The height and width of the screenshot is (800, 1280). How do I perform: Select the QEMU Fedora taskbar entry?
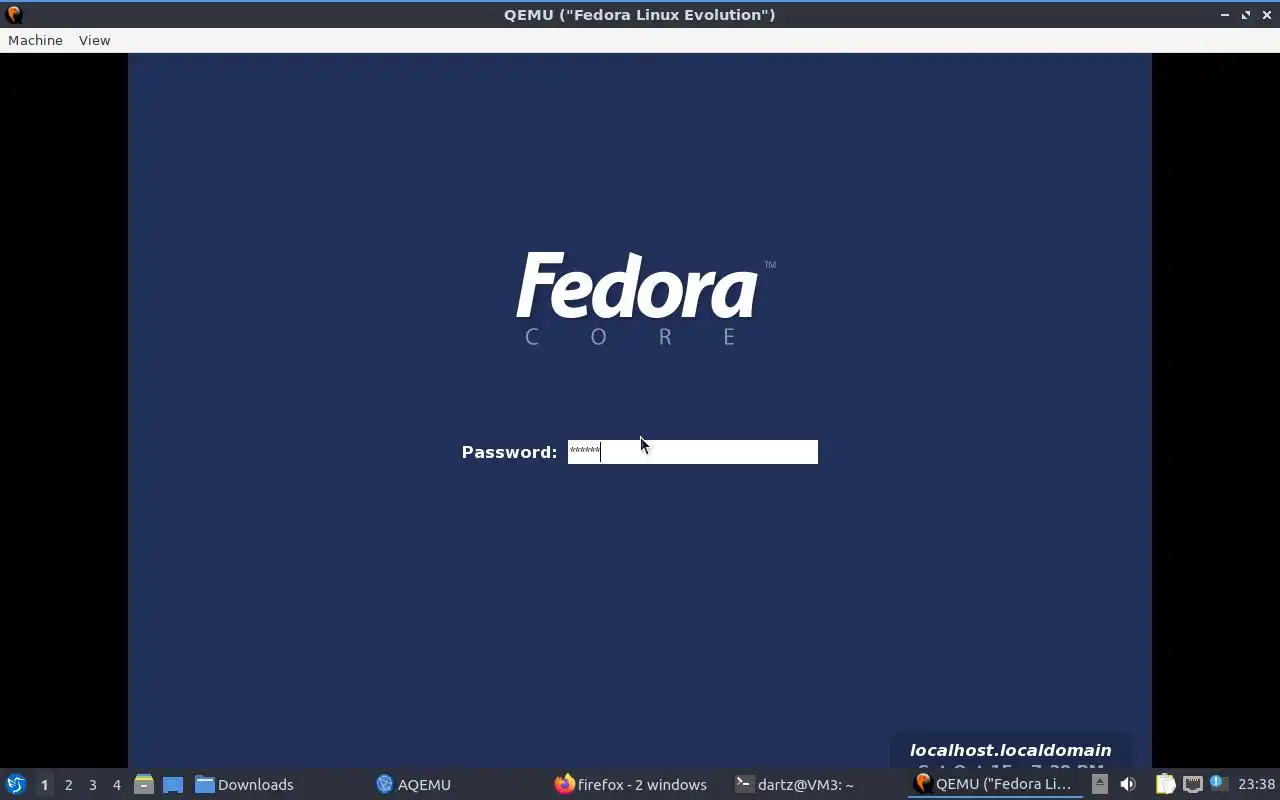tap(995, 784)
